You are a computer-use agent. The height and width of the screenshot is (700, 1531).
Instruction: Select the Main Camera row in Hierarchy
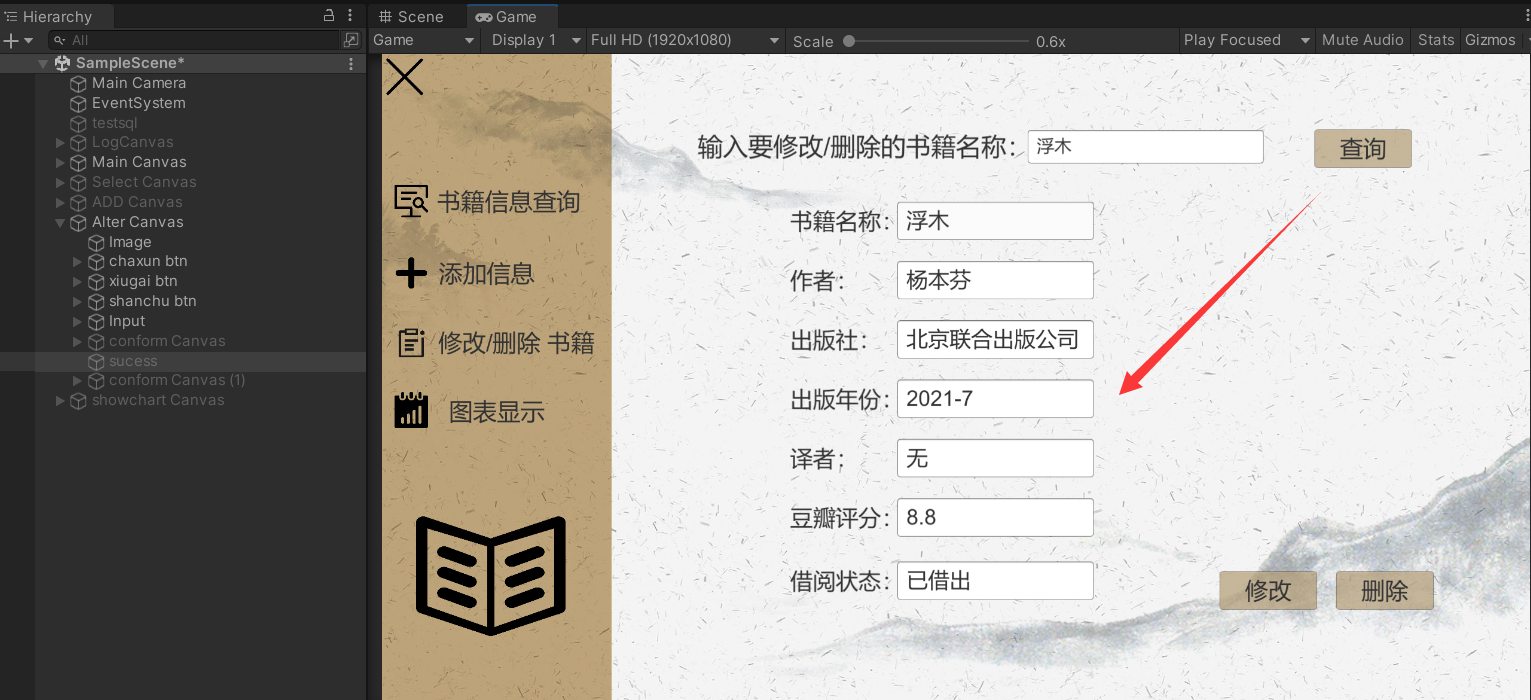coord(183,83)
